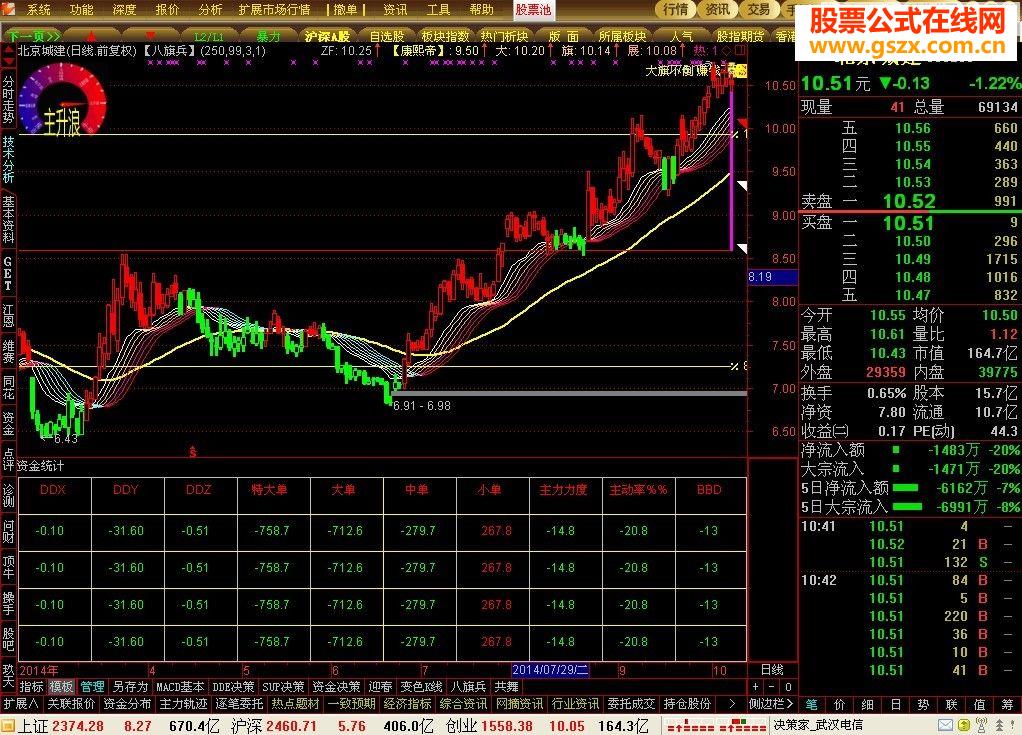The image size is (1022, 735).
Task: Apply the 变色K线 template
Action: point(422,687)
